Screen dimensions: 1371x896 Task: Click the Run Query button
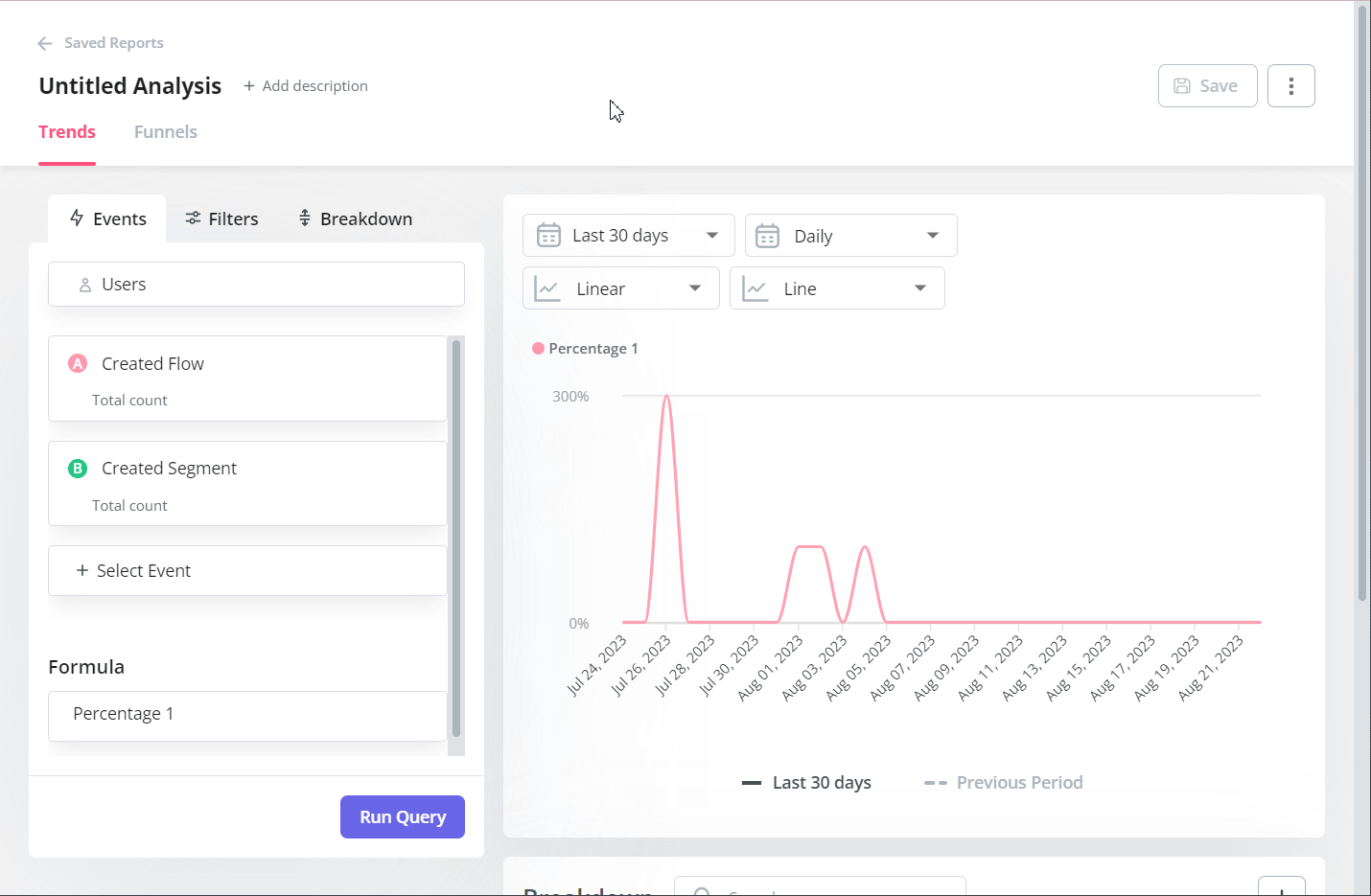[403, 817]
